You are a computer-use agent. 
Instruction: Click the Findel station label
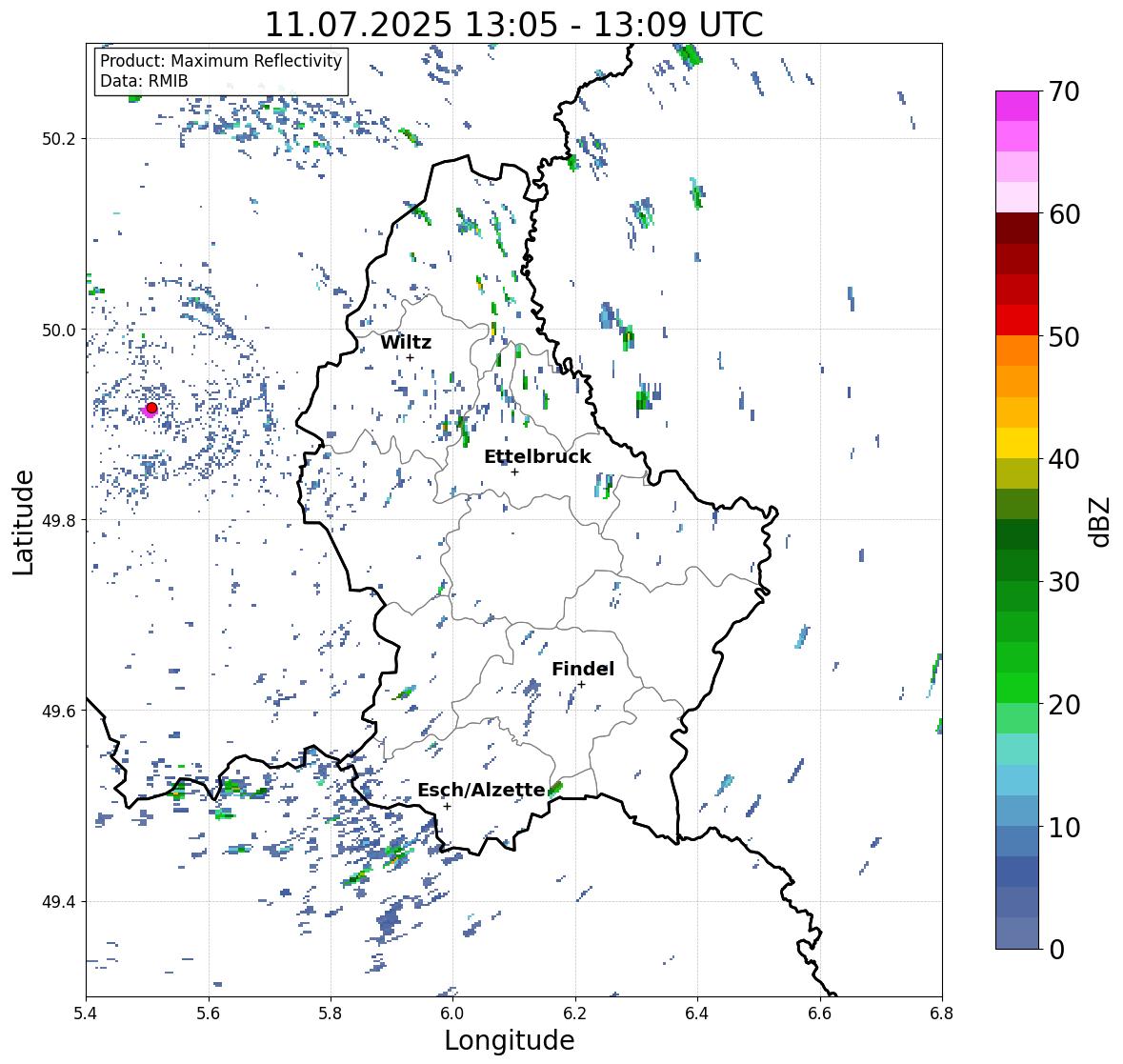point(582,669)
